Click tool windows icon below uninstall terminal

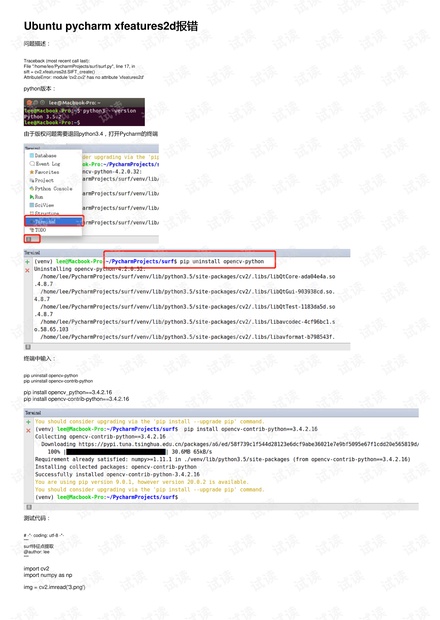pos(28,347)
